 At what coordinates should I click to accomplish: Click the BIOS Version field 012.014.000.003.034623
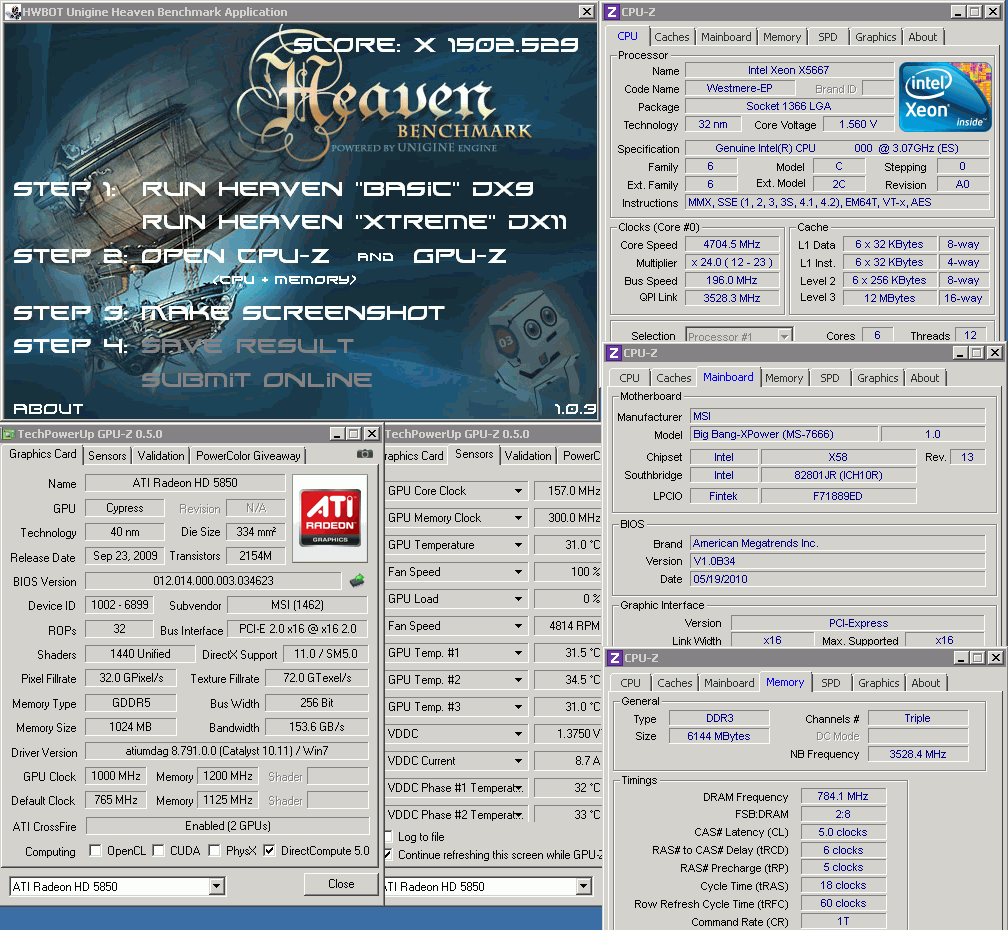[213, 581]
